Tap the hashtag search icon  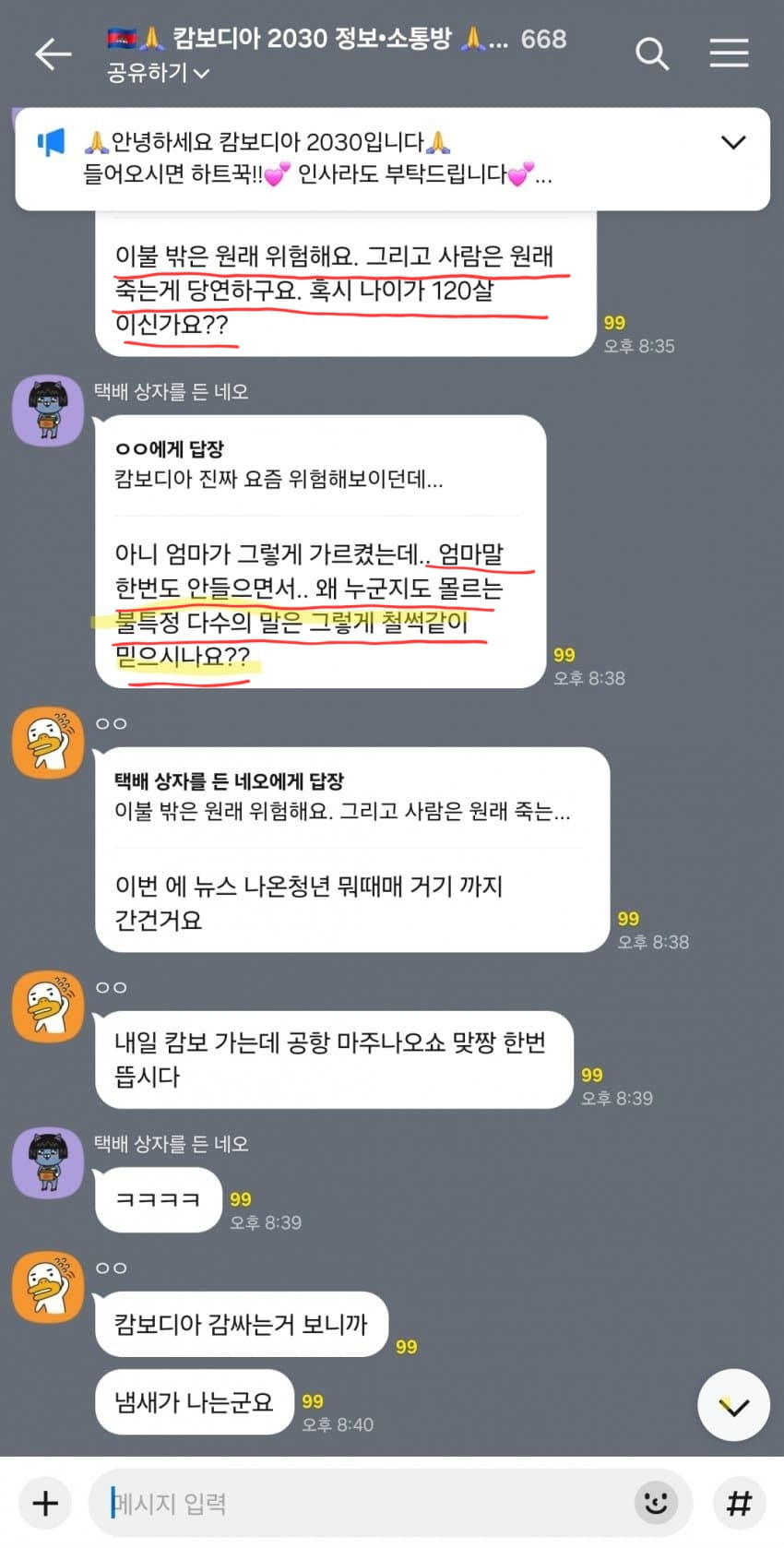(x=739, y=1503)
